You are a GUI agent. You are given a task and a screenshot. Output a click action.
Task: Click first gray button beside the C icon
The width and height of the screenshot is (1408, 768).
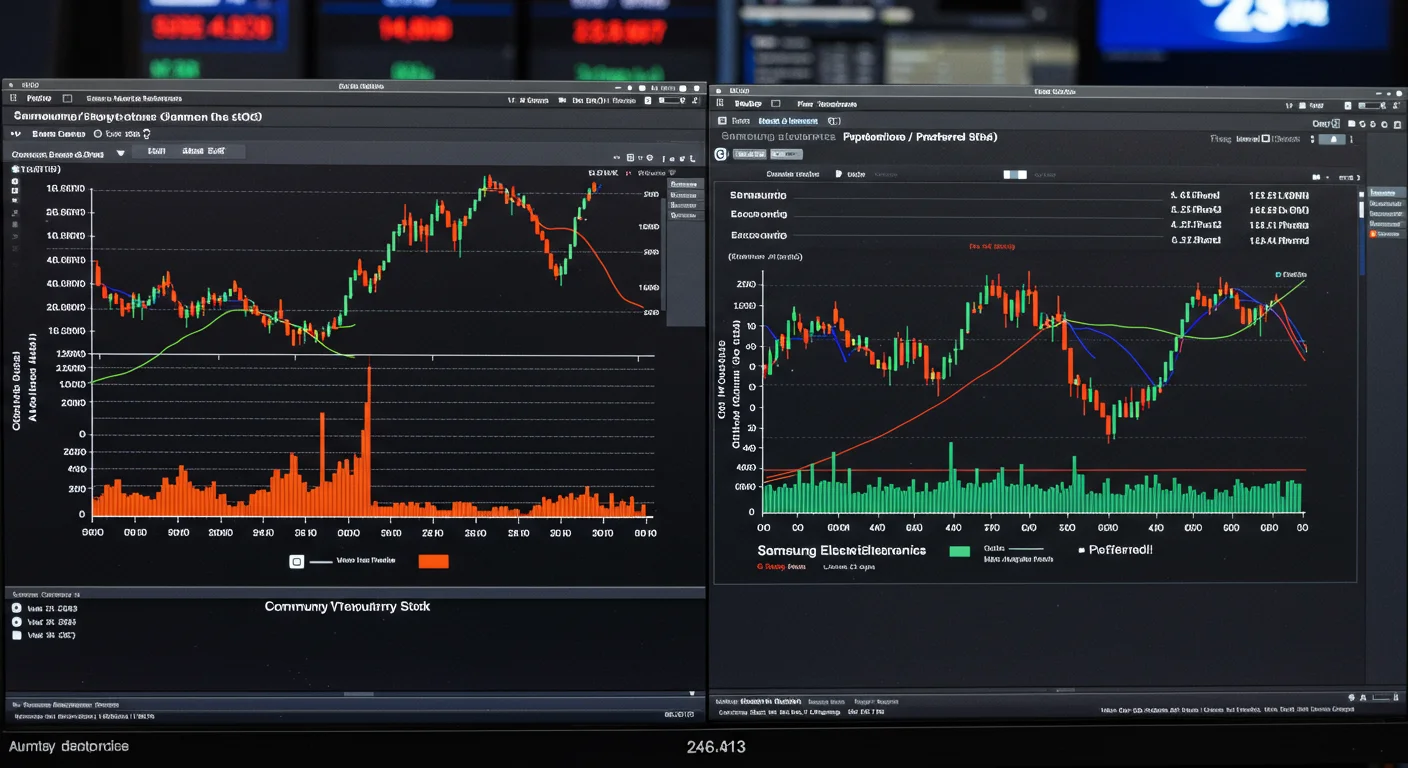pyautogui.click(x=750, y=154)
